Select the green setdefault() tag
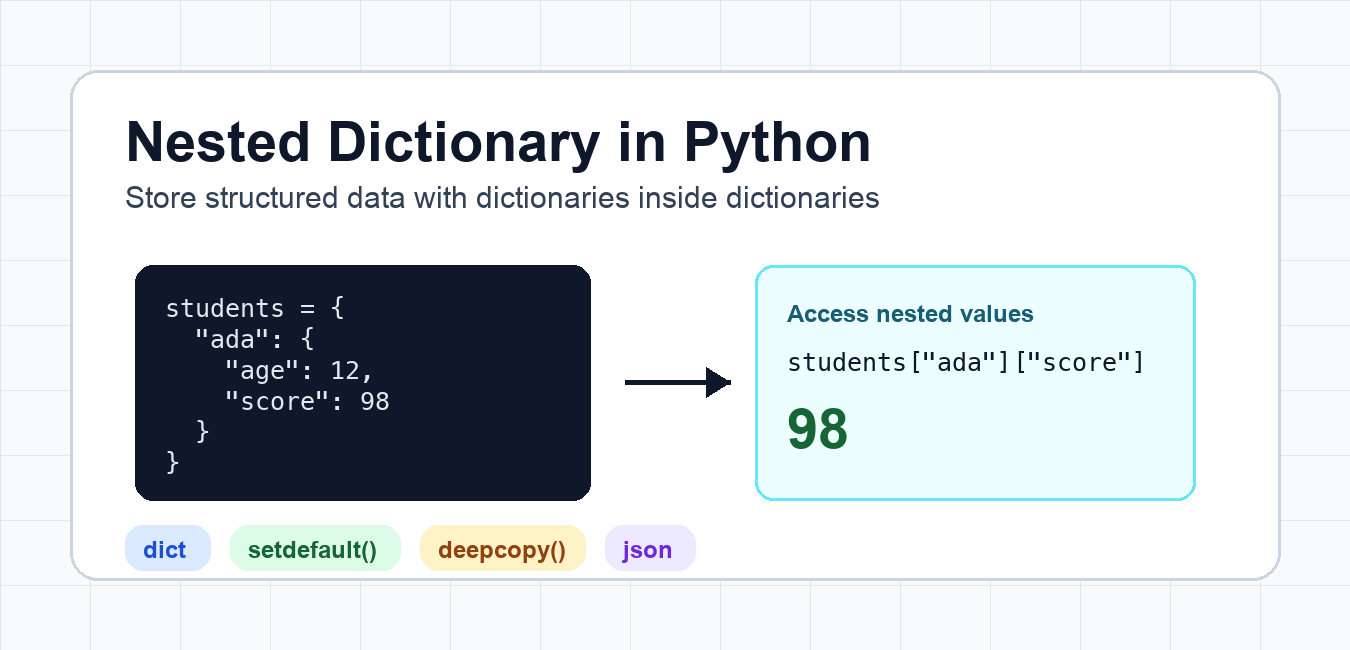 point(315,549)
